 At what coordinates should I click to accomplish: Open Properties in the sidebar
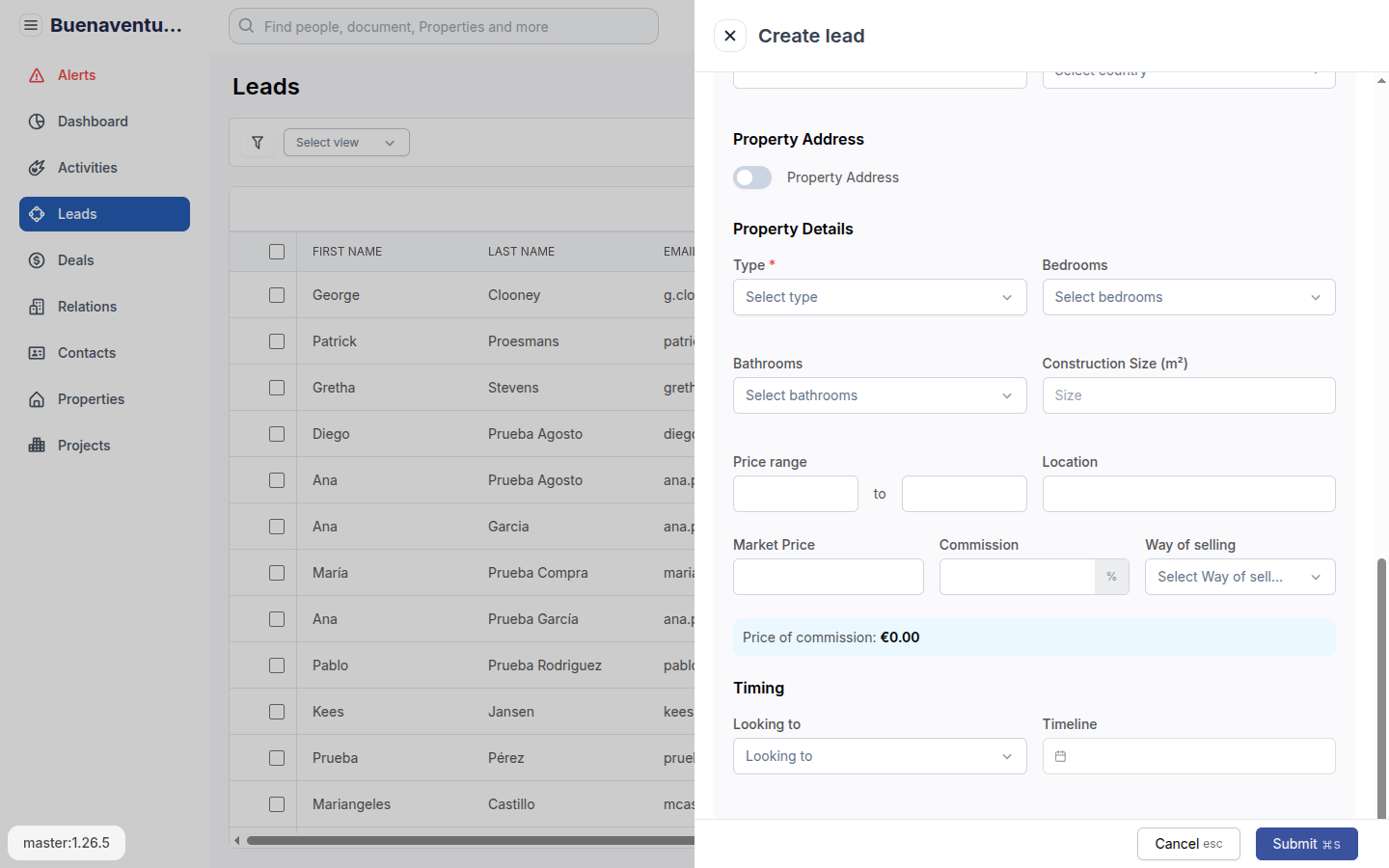pos(104,399)
